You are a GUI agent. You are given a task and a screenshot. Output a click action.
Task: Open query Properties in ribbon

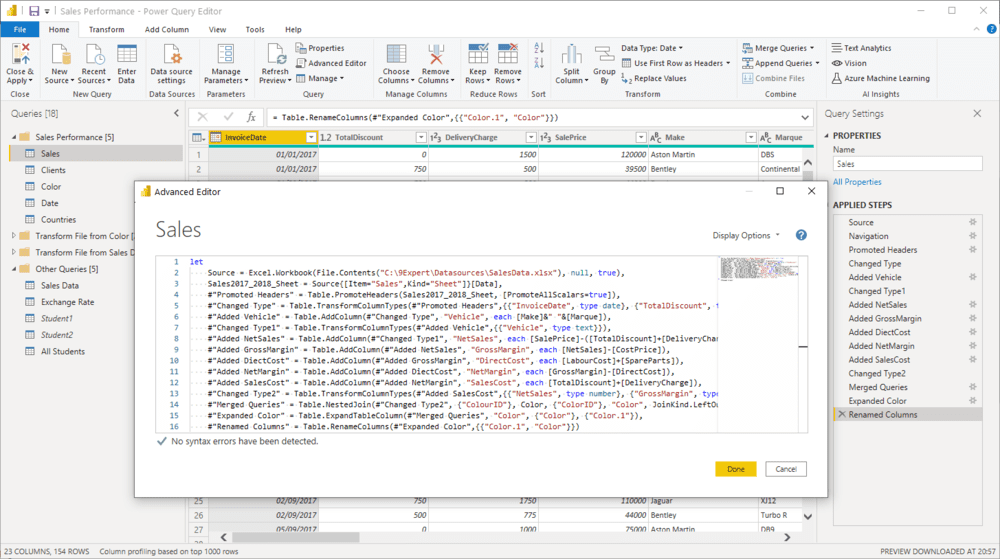[x=320, y=48]
